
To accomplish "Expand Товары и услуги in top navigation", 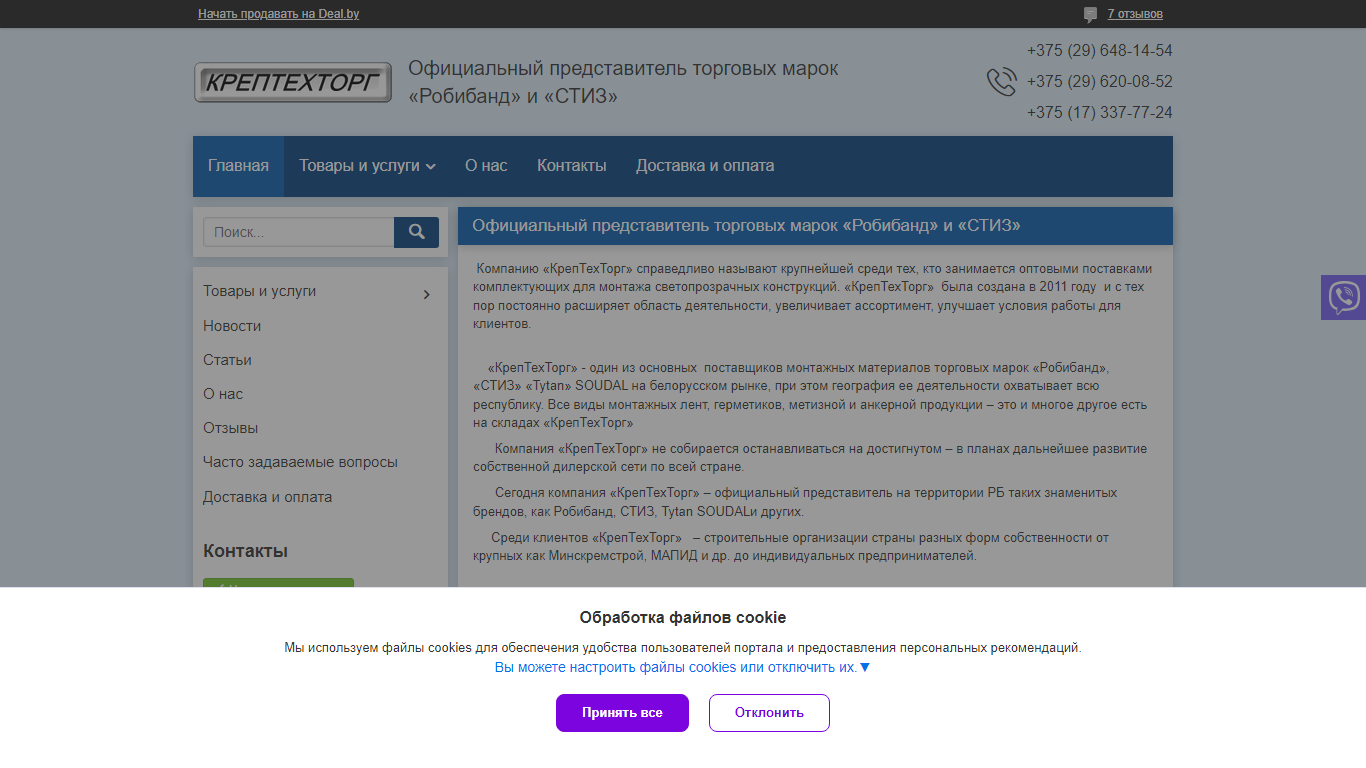I will [367, 166].
